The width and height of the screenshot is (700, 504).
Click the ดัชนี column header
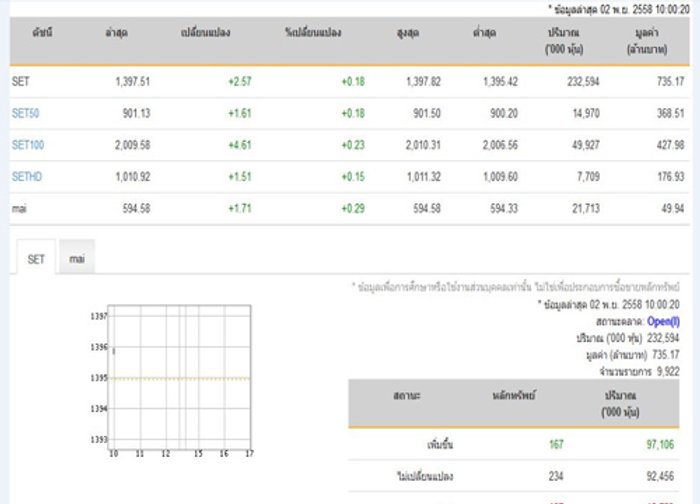coord(42,33)
